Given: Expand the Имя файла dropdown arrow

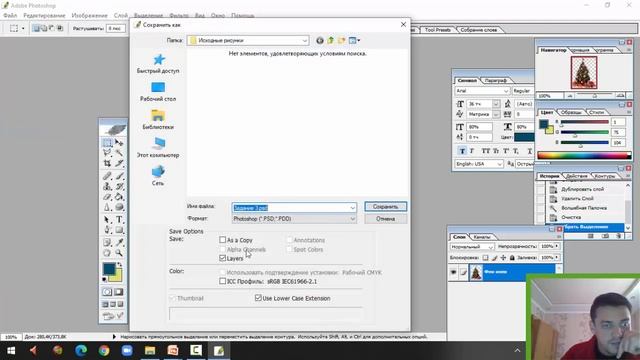Looking at the screenshot, I should [353, 208].
